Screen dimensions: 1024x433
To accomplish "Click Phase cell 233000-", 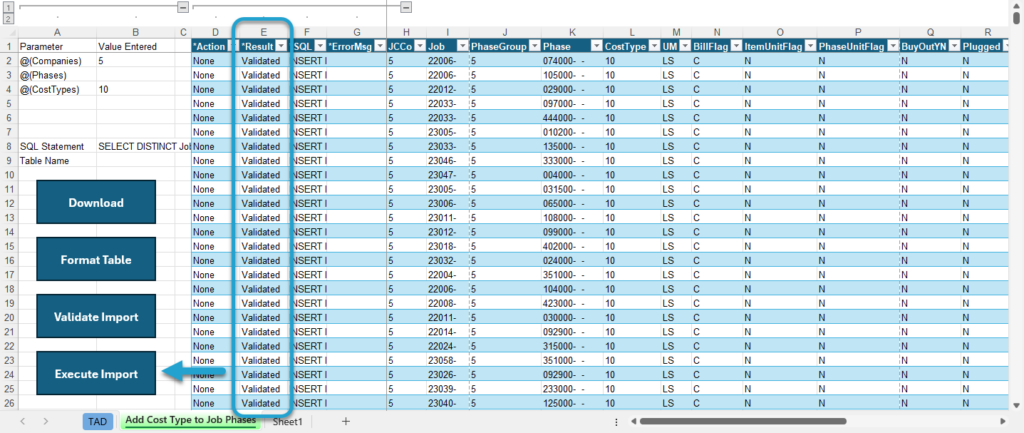I will (x=572, y=389).
